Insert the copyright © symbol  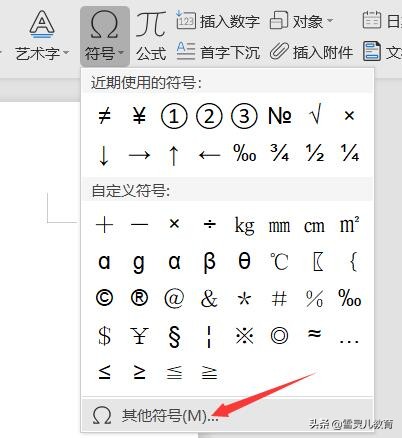pyautogui.click(x=104, y=298)
